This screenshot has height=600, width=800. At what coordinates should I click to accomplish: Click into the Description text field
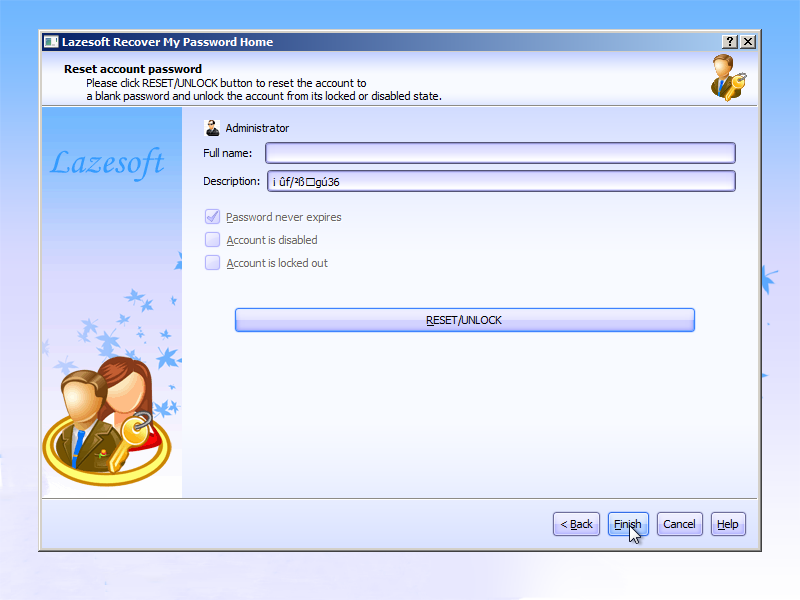coord(502,182)
